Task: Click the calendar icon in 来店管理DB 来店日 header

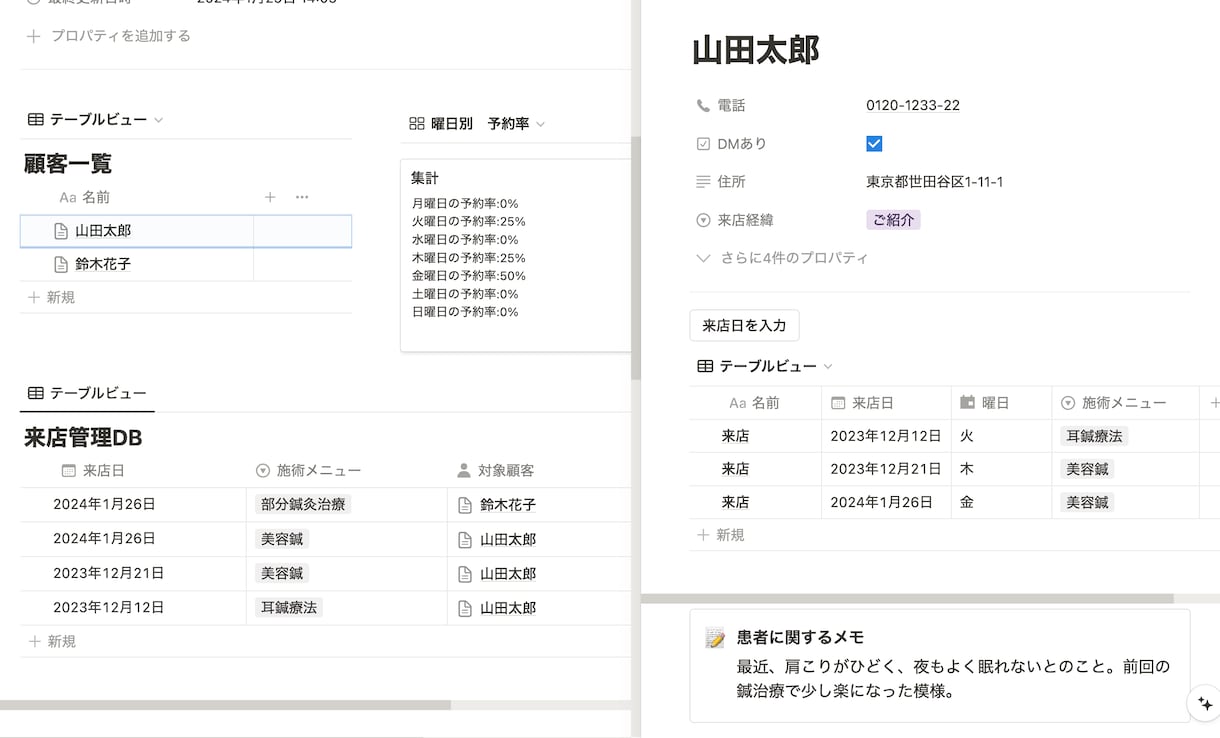Action: pyautogui.click(x=68, y=470)
